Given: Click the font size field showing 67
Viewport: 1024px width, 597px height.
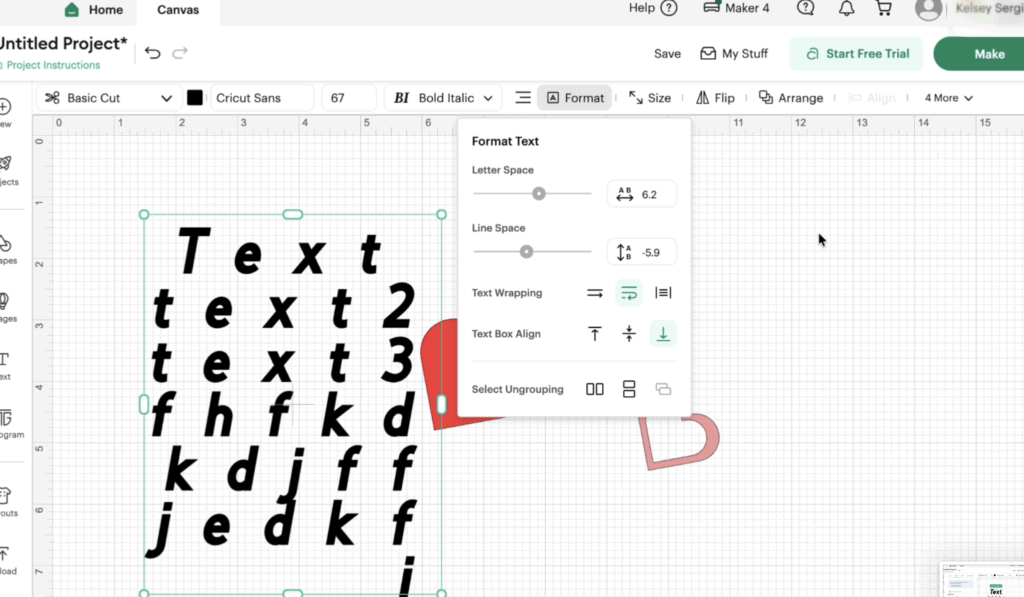Looking at the screenshot, I should click(349, 98).
